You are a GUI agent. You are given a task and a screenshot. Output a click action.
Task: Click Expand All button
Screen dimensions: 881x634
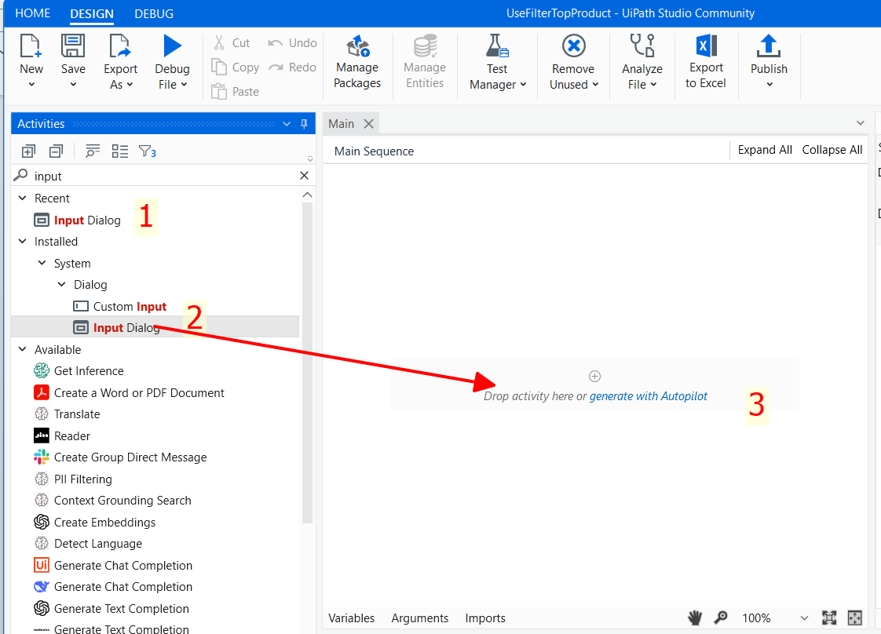click(x=765, y=150)
